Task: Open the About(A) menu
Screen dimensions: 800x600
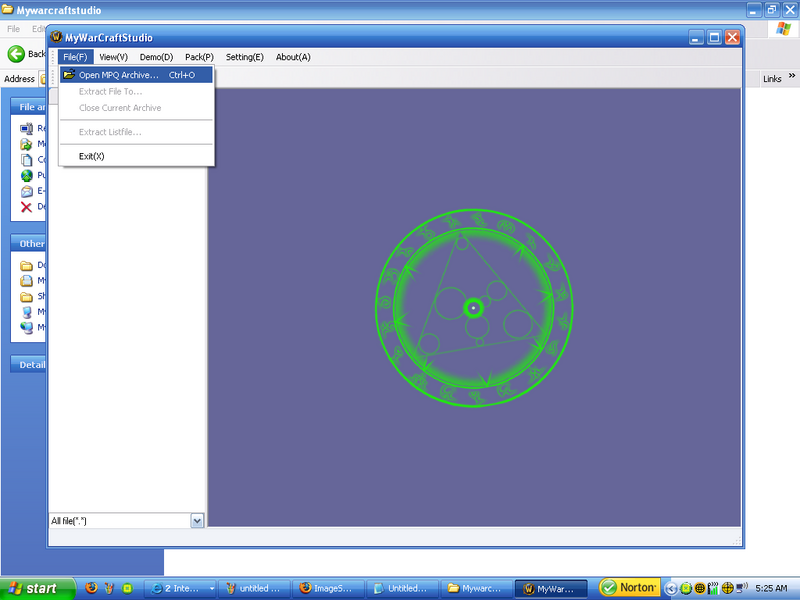Action: pos(293,57)
